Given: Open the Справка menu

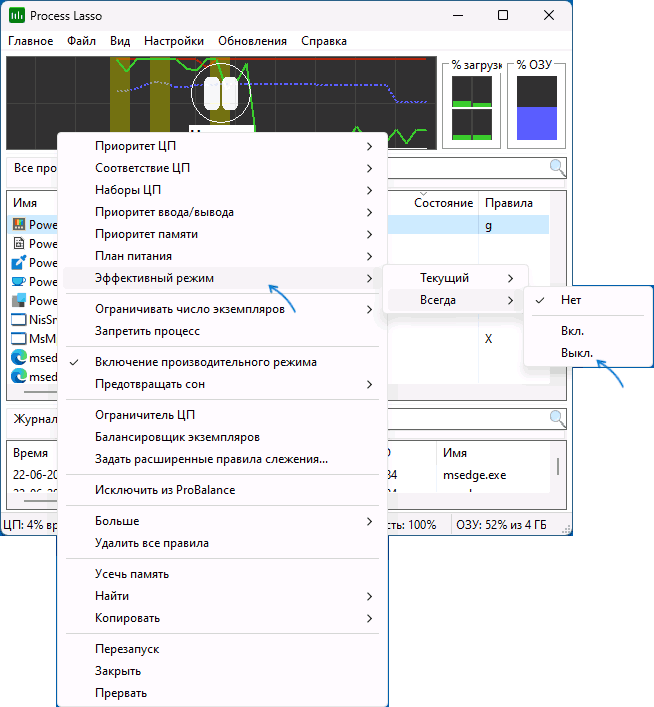Looking at the screenshot, I should tap(324, 41).
